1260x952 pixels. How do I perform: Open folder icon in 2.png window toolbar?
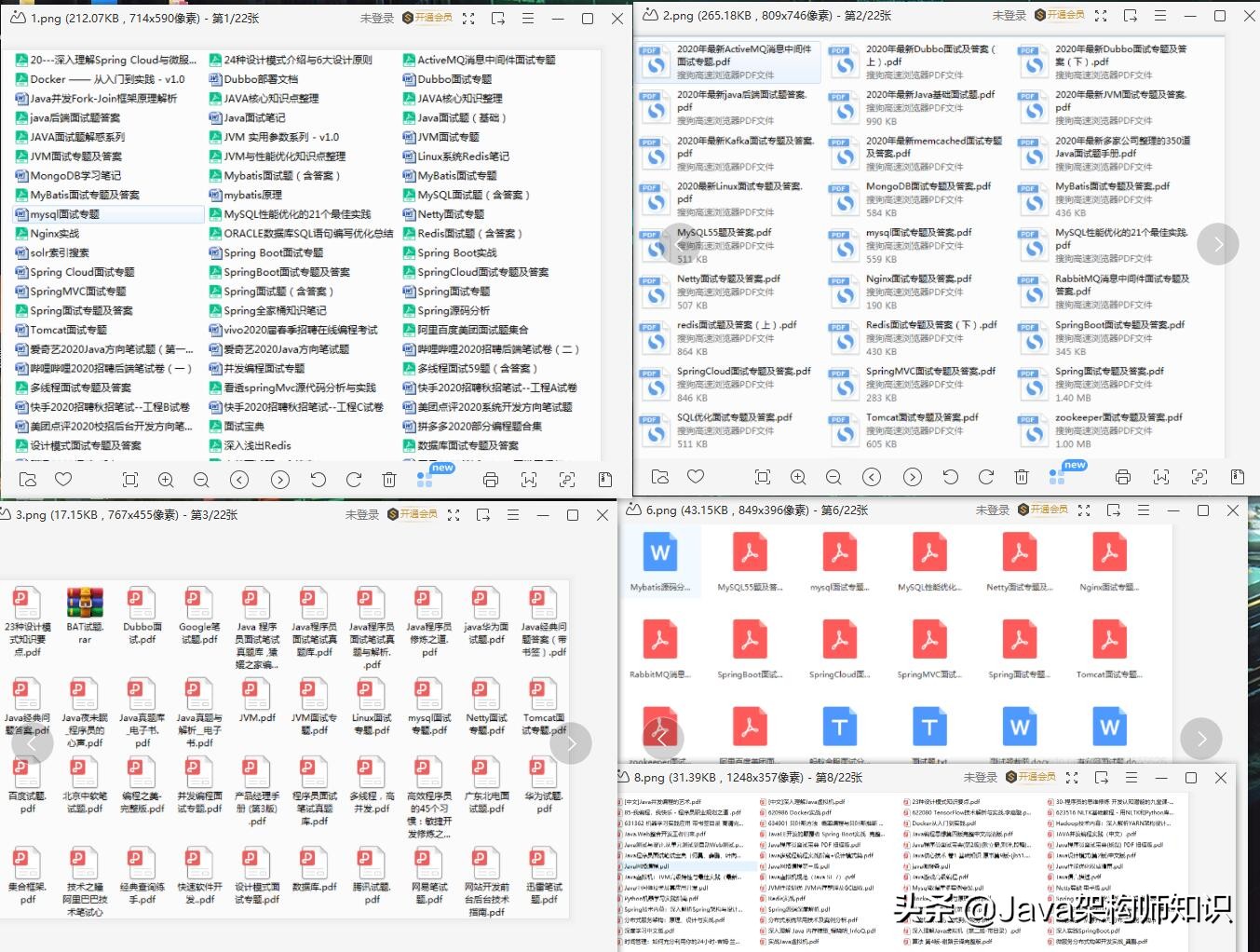(660, 477)
